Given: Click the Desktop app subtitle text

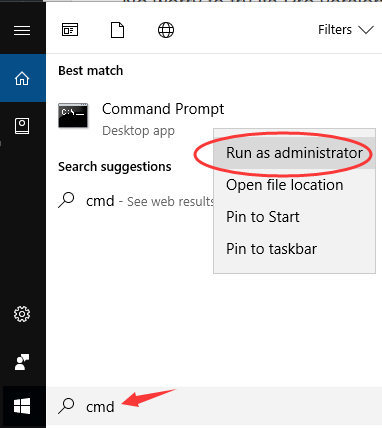Looking at the screenshot, I should coord(138,131).
